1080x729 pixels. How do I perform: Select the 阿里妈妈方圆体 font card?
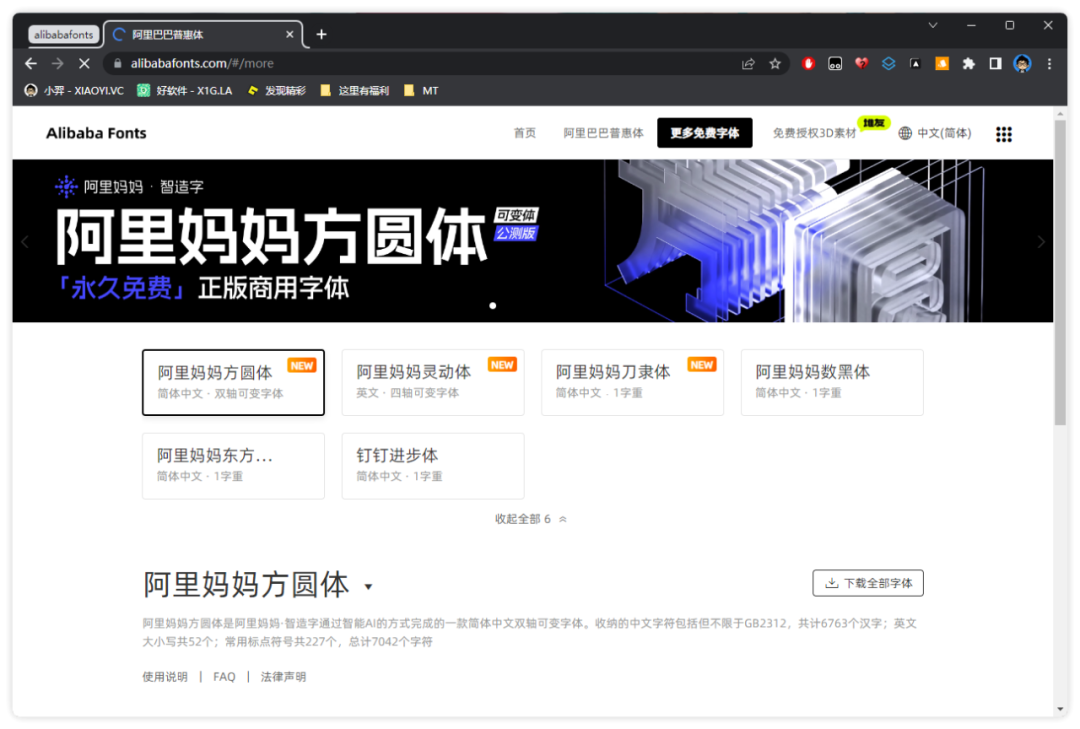[x=233, y=382]
